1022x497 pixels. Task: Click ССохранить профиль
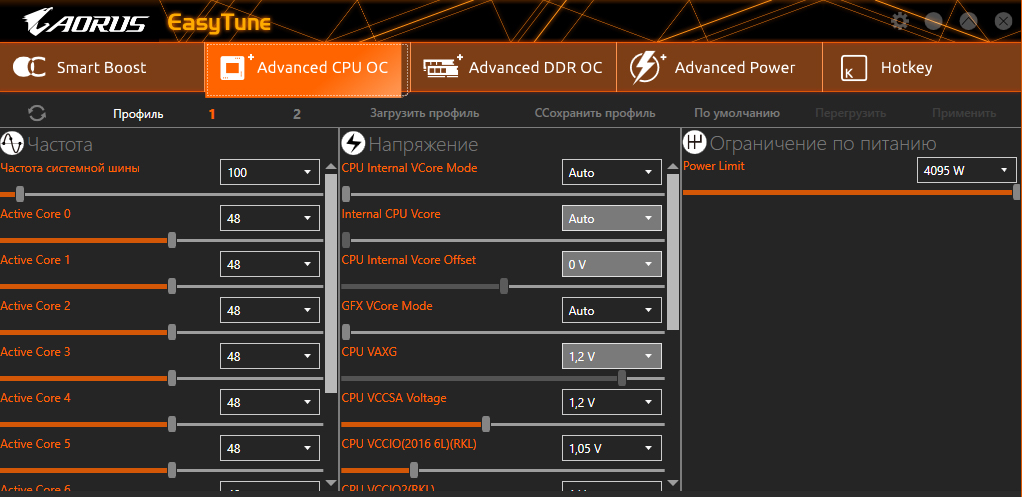click(x=595, y=113)
